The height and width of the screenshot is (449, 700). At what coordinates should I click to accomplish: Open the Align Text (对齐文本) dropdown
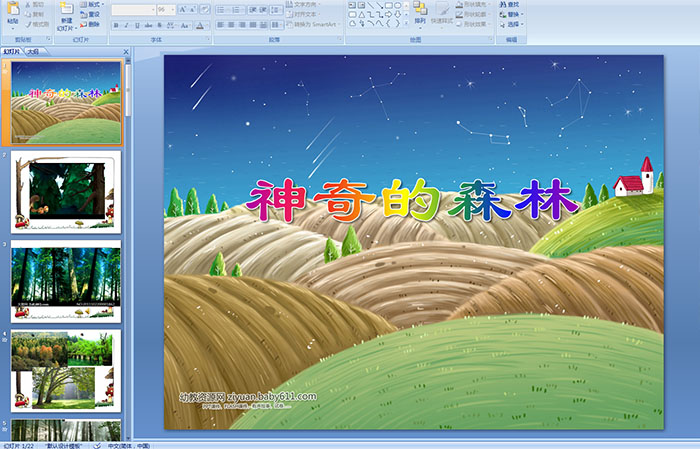[x=302, y=14]
